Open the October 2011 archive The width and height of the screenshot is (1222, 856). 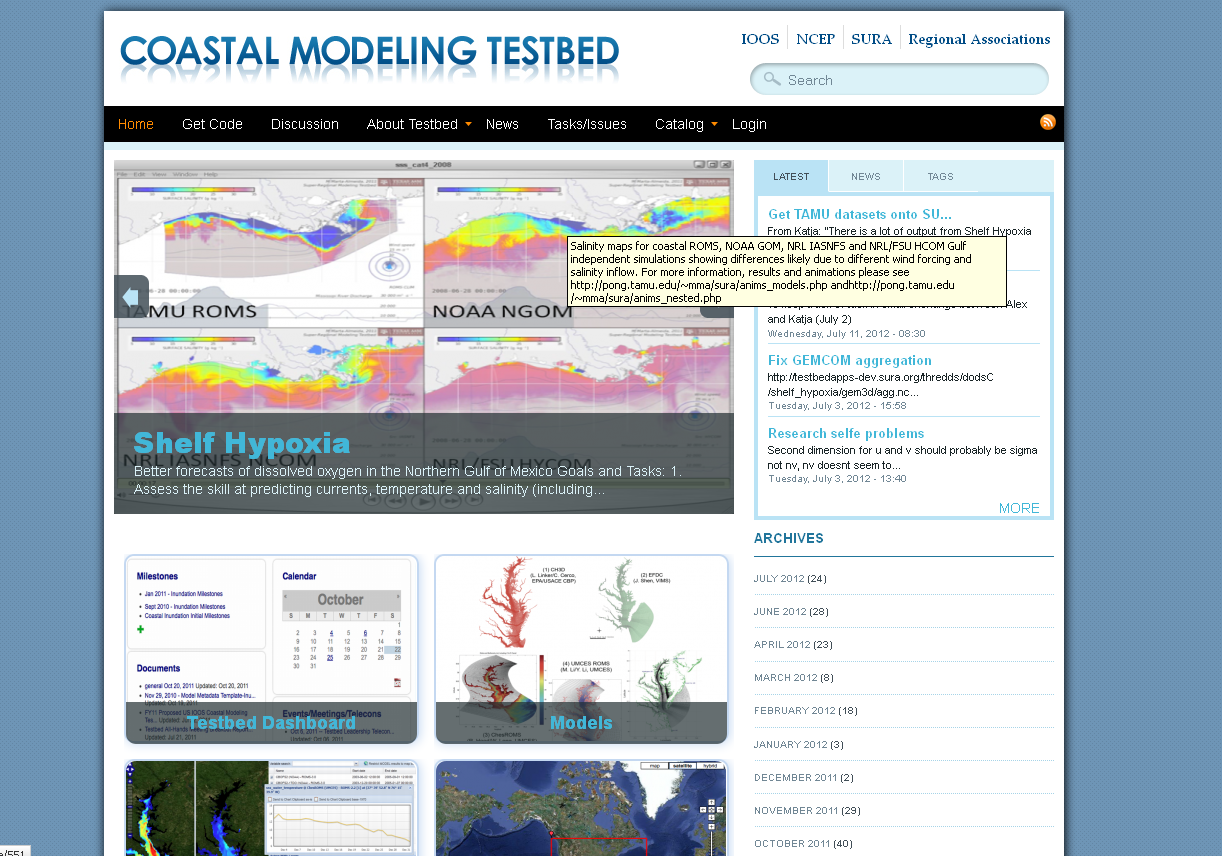(792, 843)
